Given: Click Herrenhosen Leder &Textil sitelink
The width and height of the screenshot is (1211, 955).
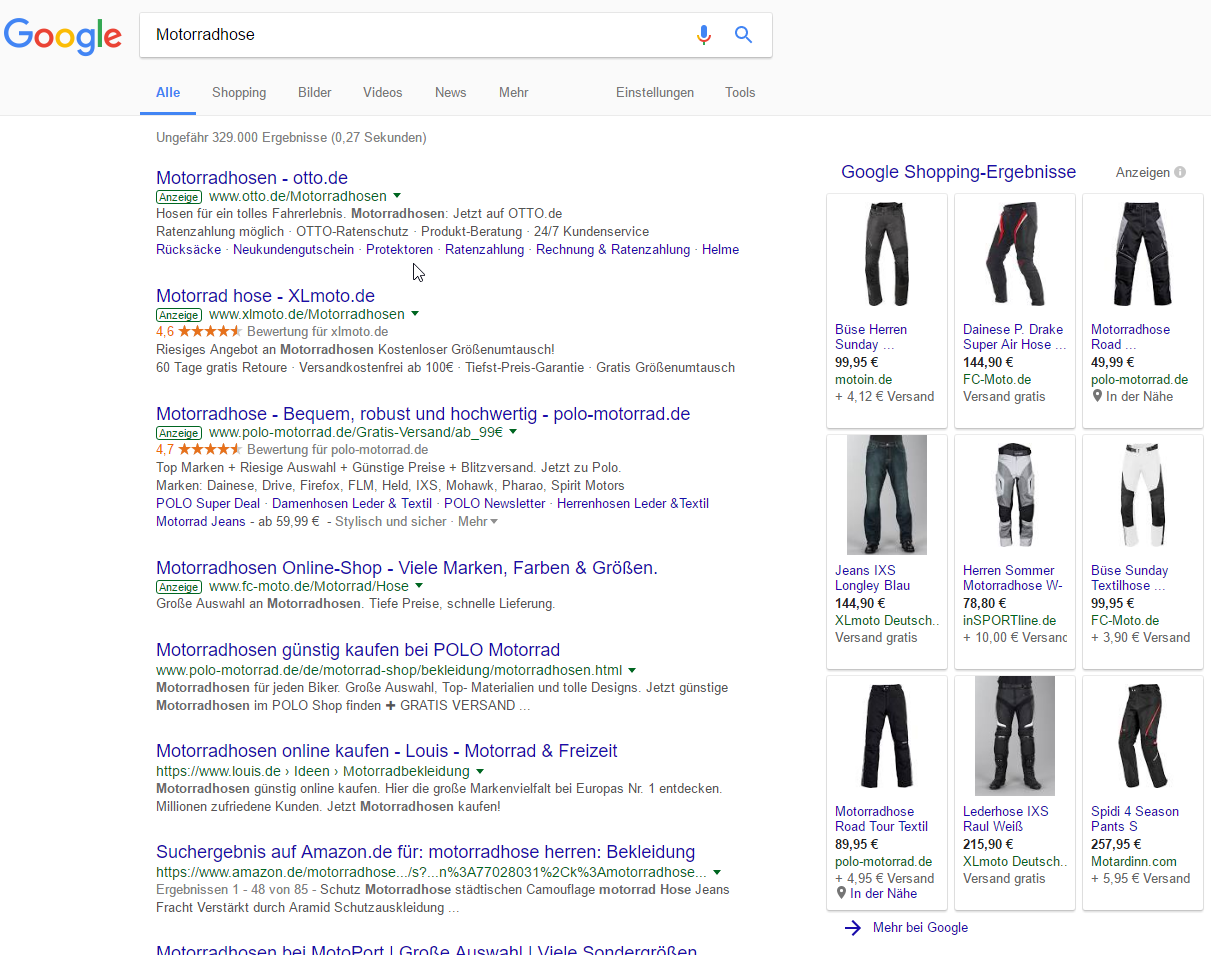Looking at the screenshot, I should [633, 503].
